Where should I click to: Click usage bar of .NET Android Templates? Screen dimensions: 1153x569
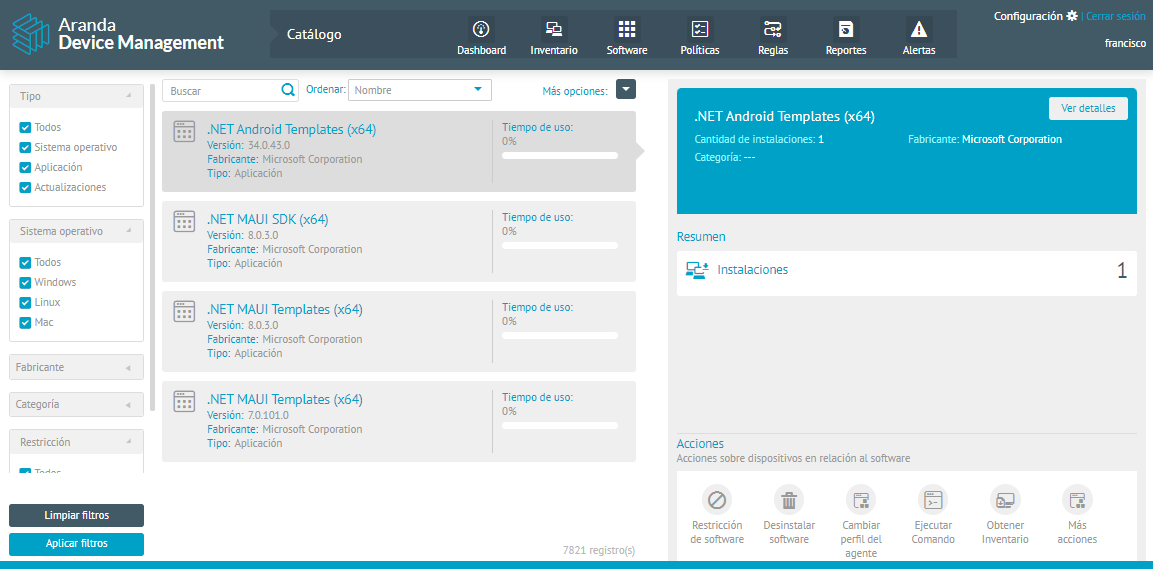[x=560, y=156]
